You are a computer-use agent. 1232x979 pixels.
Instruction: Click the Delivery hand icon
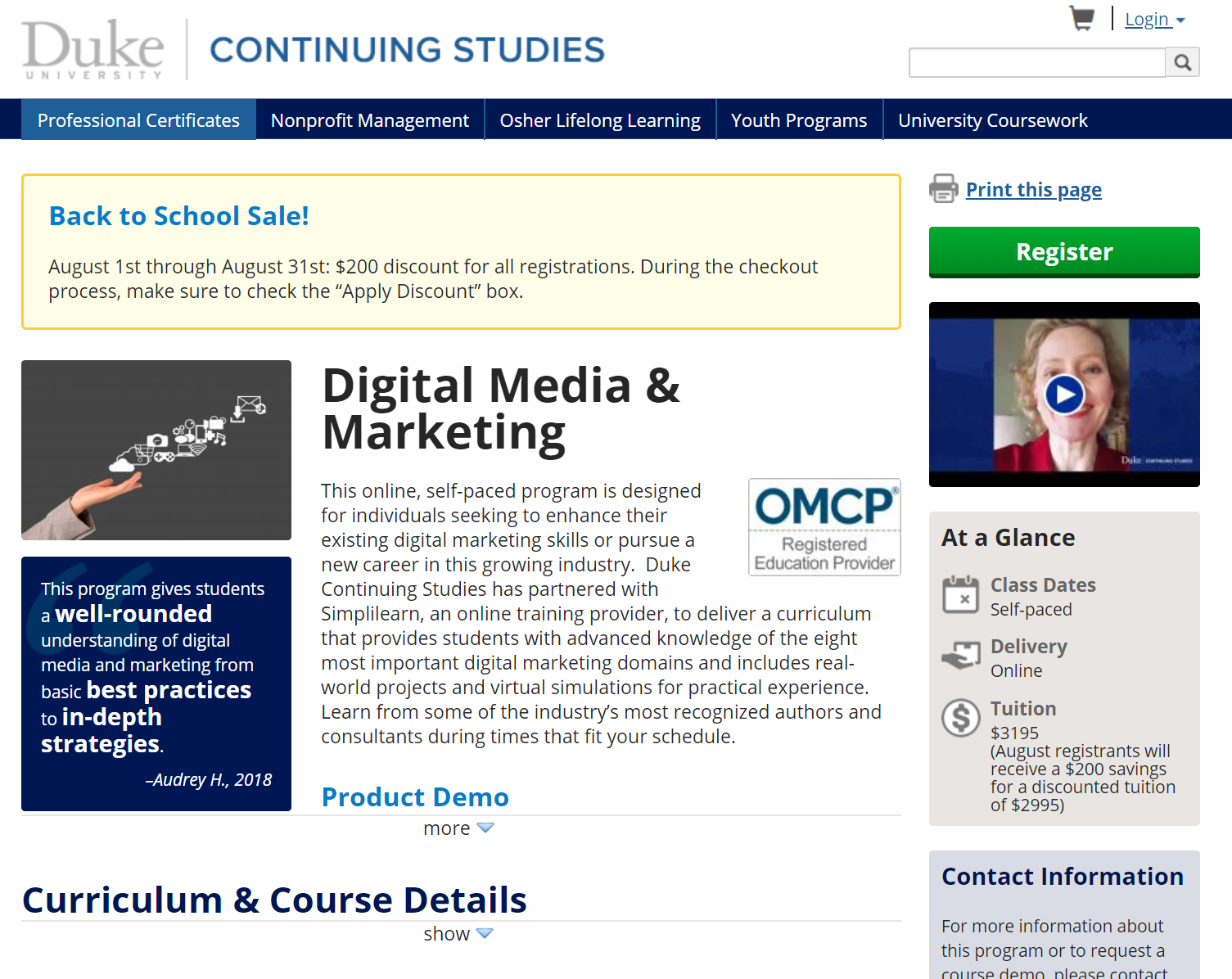point(960,656)
